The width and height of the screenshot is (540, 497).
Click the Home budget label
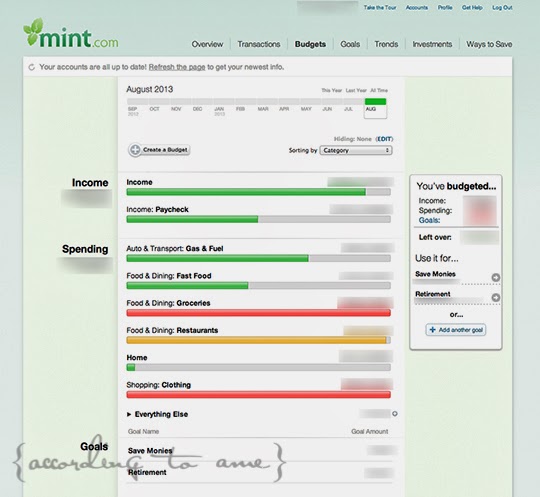click(137, 358)
